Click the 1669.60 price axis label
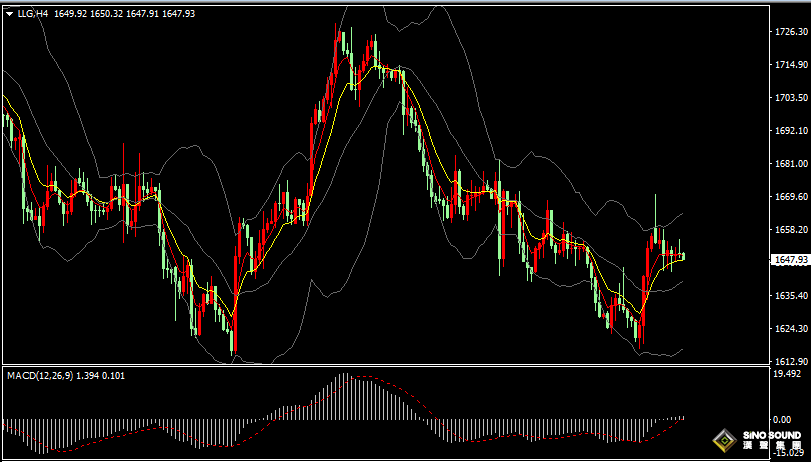 click(790, 197)
